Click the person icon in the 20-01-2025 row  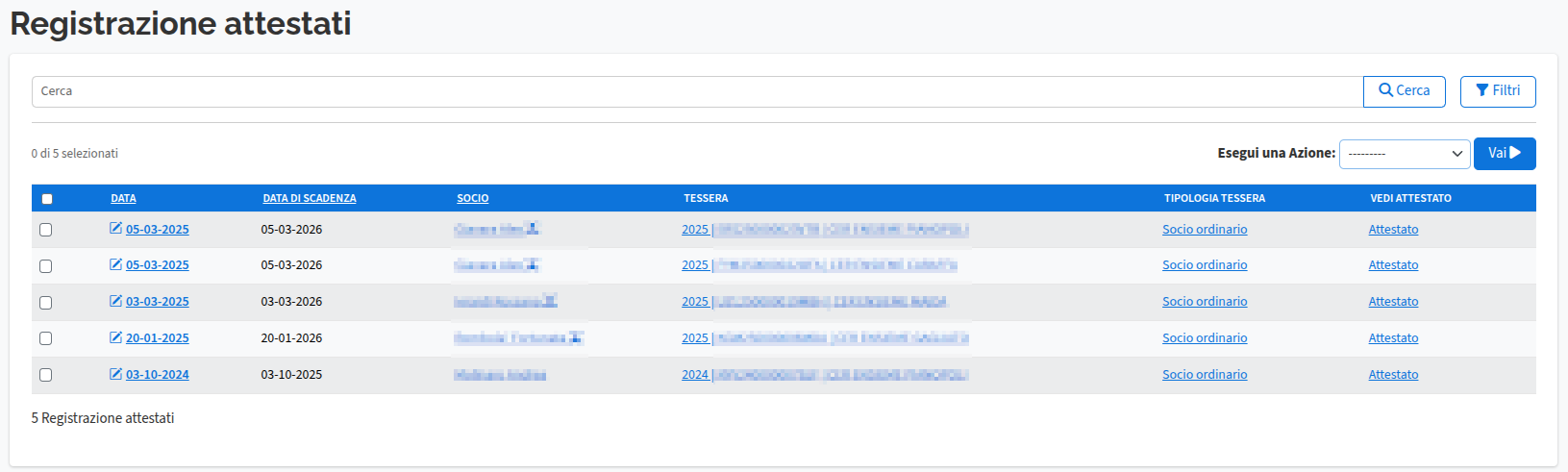[x=575, y=337]
